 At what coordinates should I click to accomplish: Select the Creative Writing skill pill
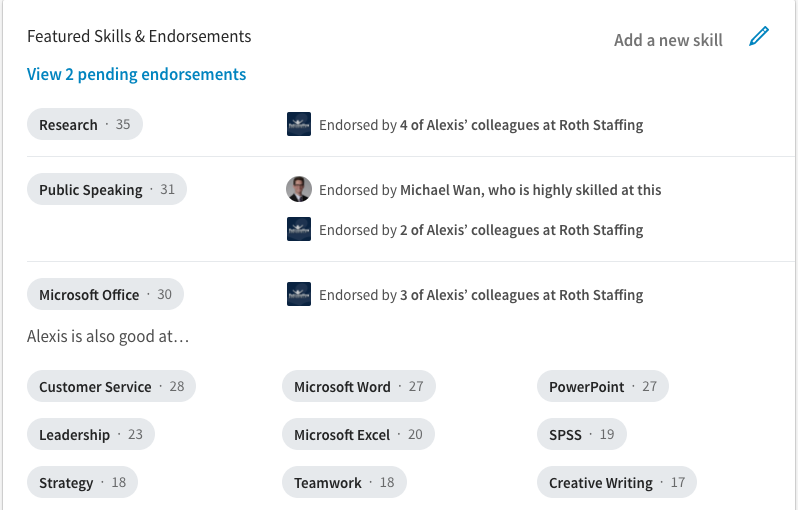(x=616, y=483)
